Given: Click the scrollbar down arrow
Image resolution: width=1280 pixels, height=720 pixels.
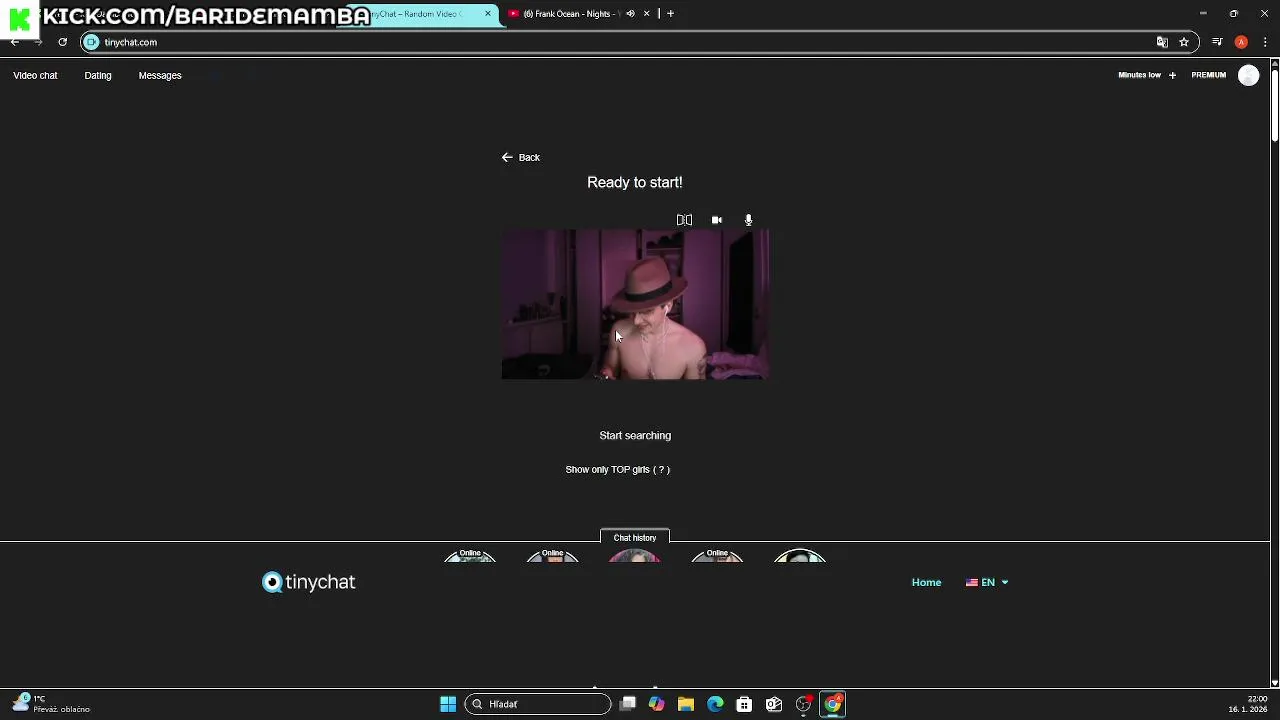Looking at the screenshot, I should (1274, 683).
